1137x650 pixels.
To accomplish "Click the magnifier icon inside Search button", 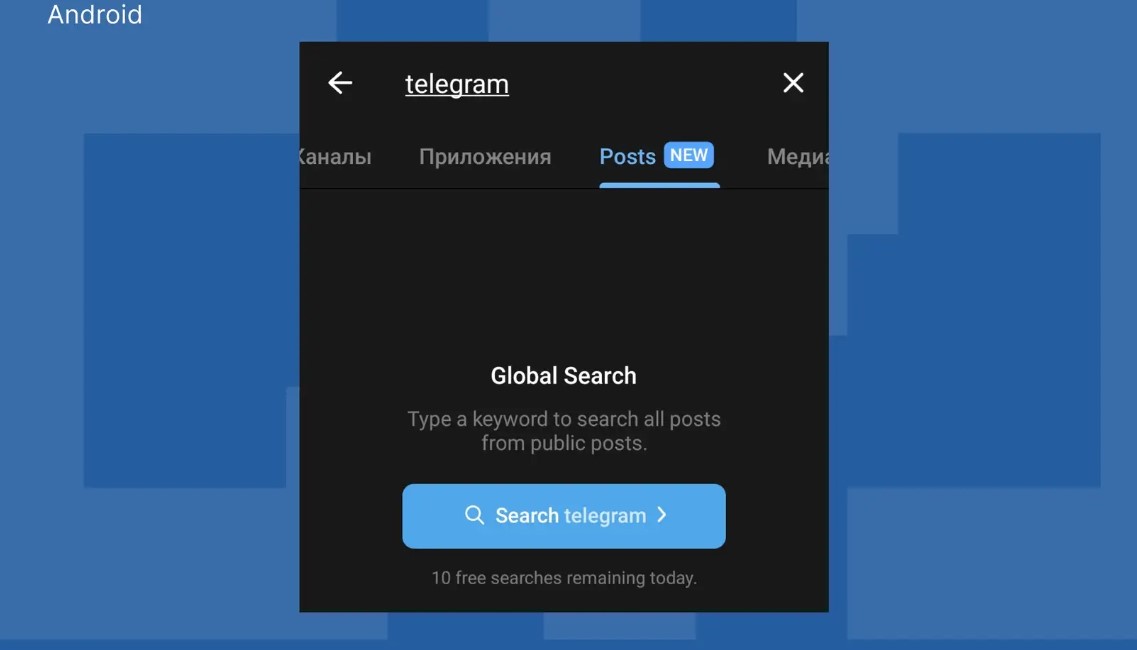I will point(474,515).
